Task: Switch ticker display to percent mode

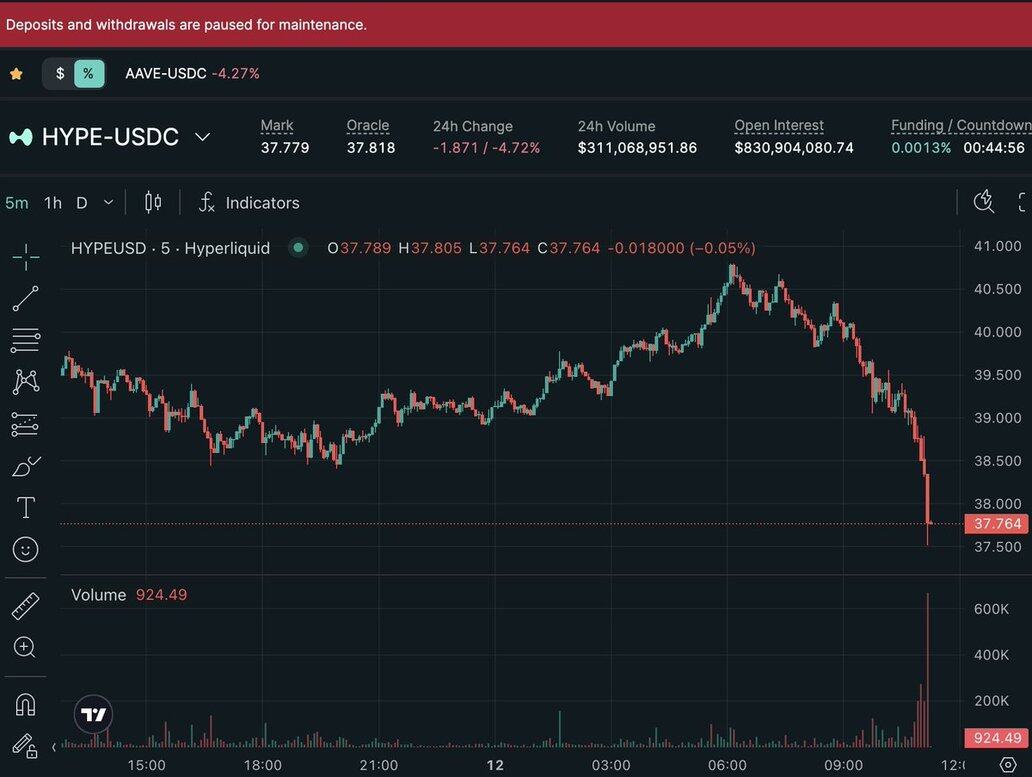Action: 88,73
